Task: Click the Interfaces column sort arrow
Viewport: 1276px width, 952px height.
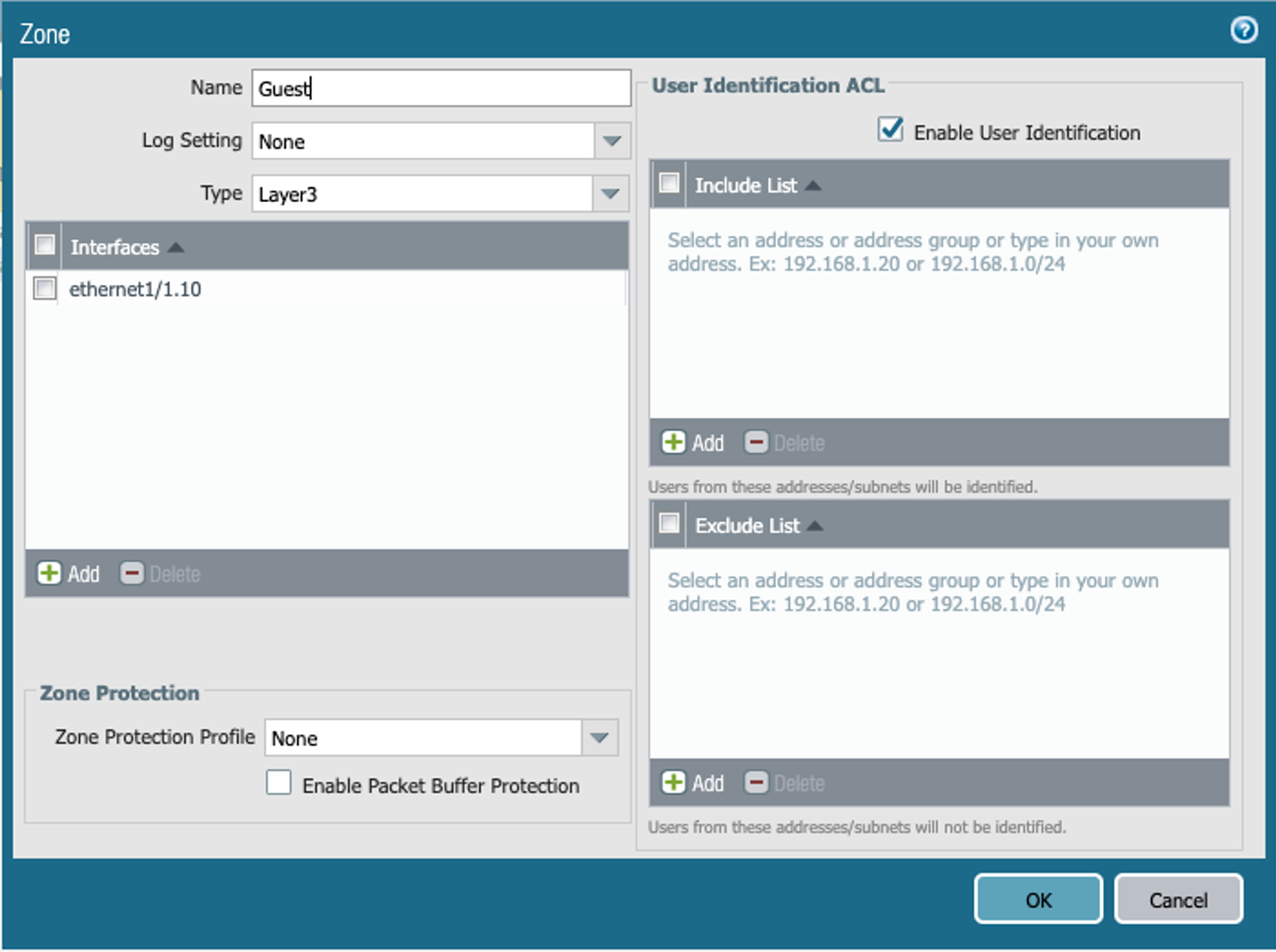Action: pos(175,247)
